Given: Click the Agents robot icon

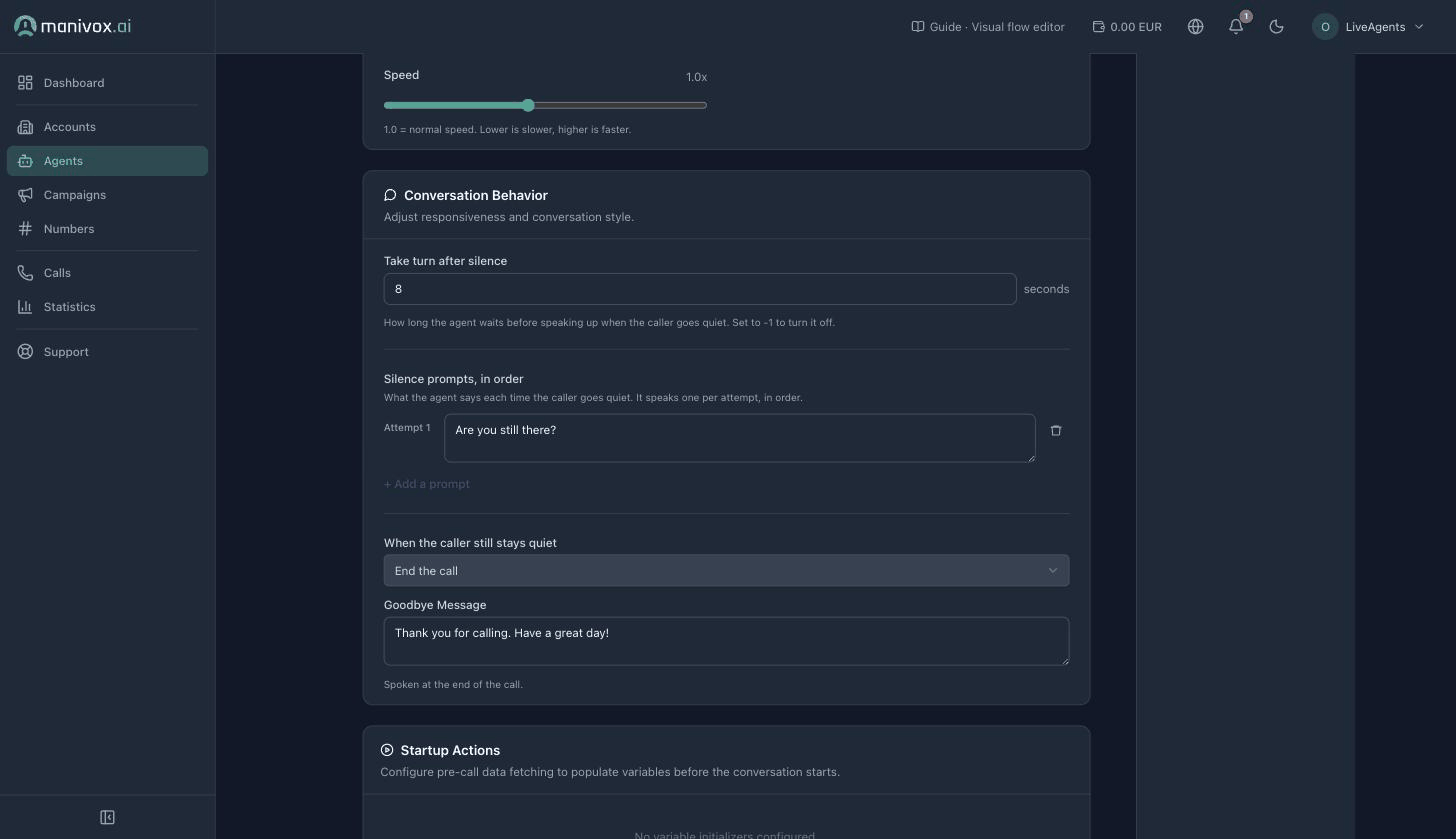Looking at the screenshot, I should click(25, 161).
